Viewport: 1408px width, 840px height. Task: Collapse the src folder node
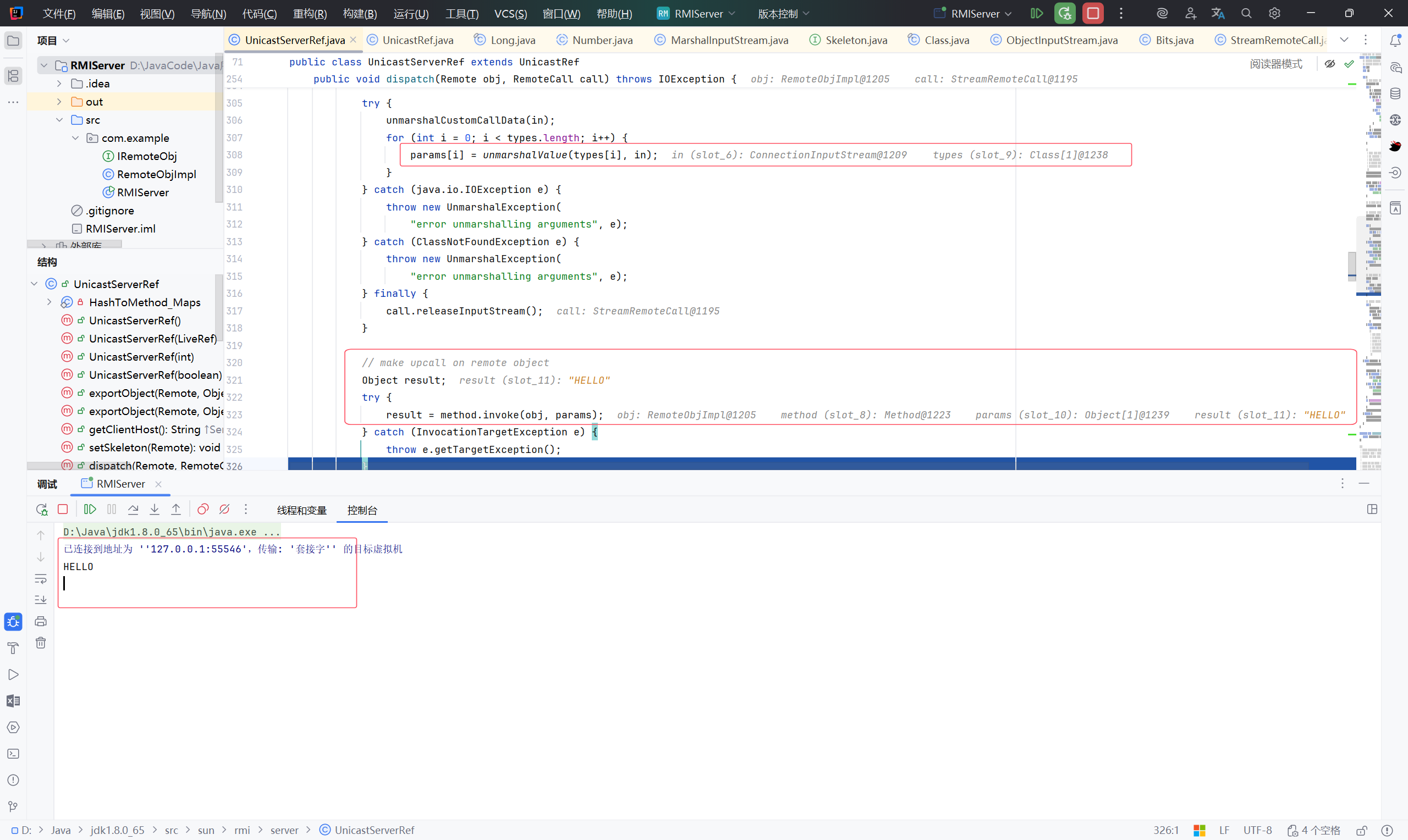click(x=59, y=120)
